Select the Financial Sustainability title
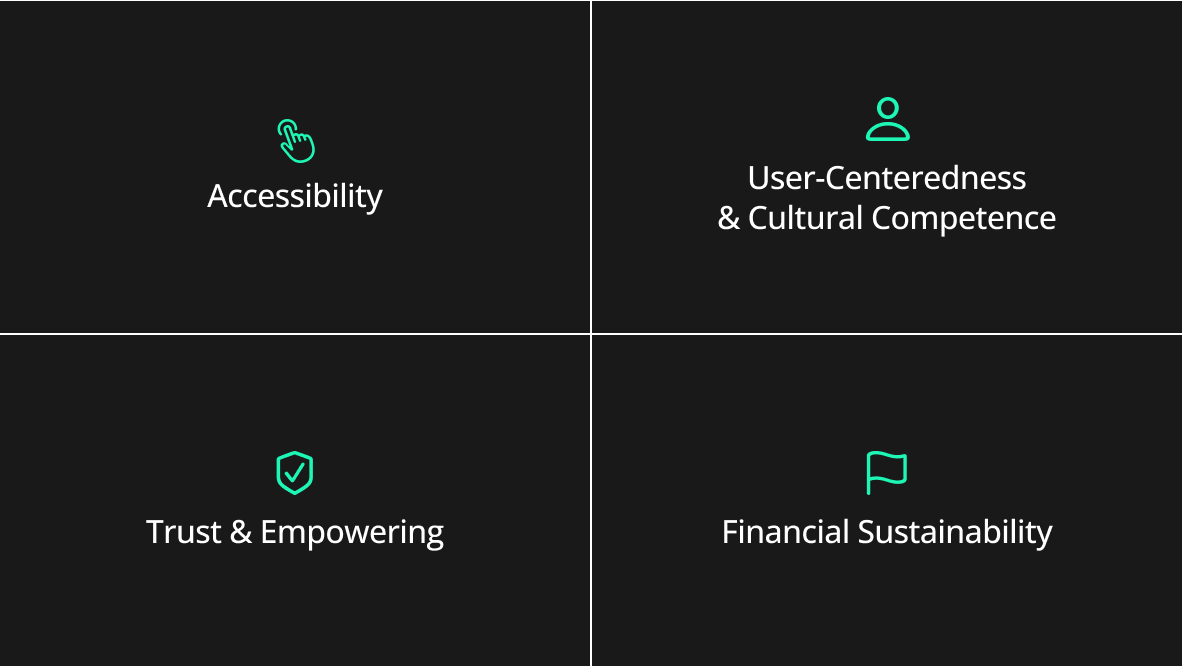Screen dimensions: 1184x666 pyautogui.click(x=887, y=532)
